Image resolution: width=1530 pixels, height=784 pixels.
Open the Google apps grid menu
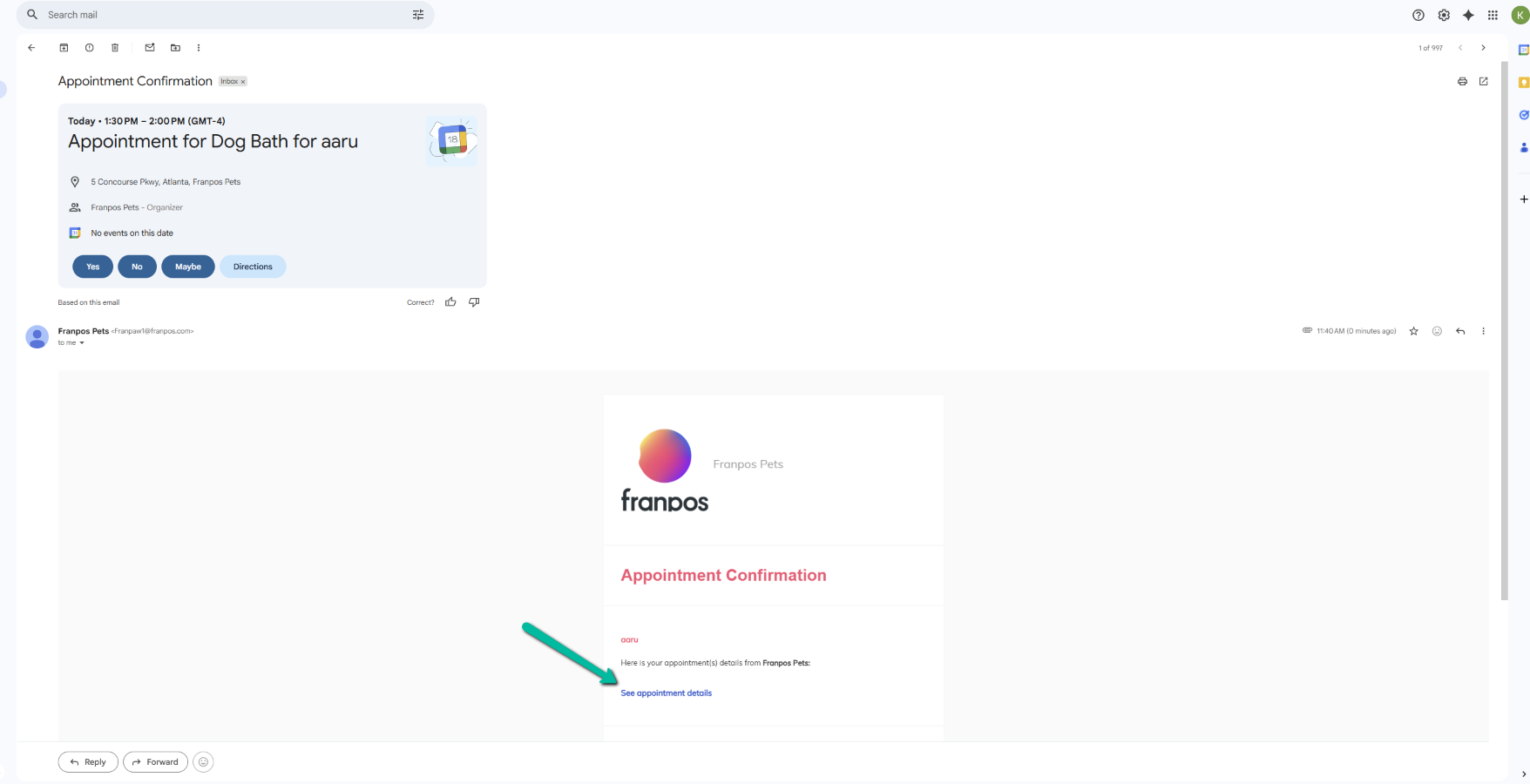(x=1493, y=15)
